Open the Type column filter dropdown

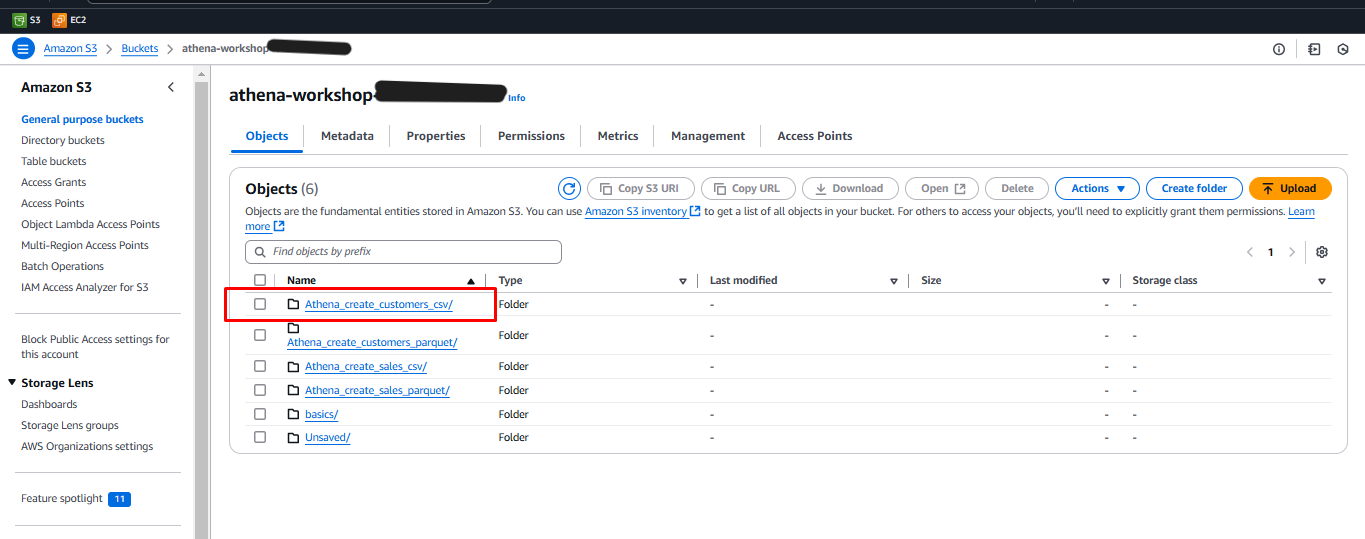683,282
